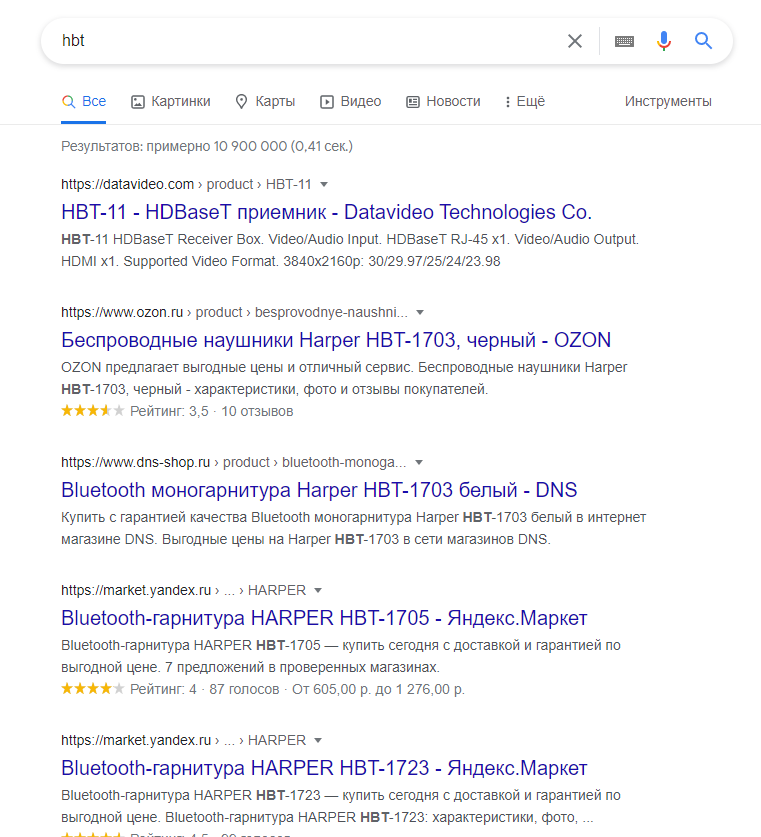Click the Новости newspaper icon
Image resolution: width=761 pixels, height=837 pixels.
413,102
